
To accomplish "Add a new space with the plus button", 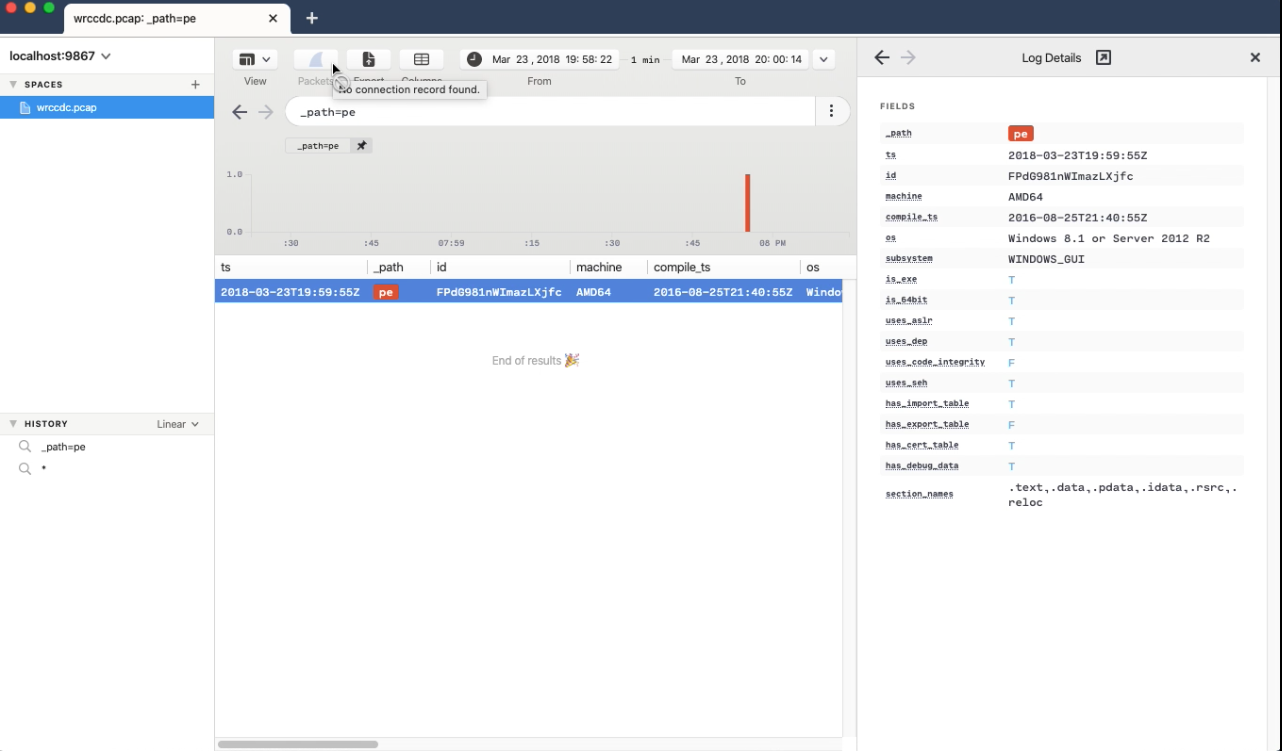I will [196, 84].
